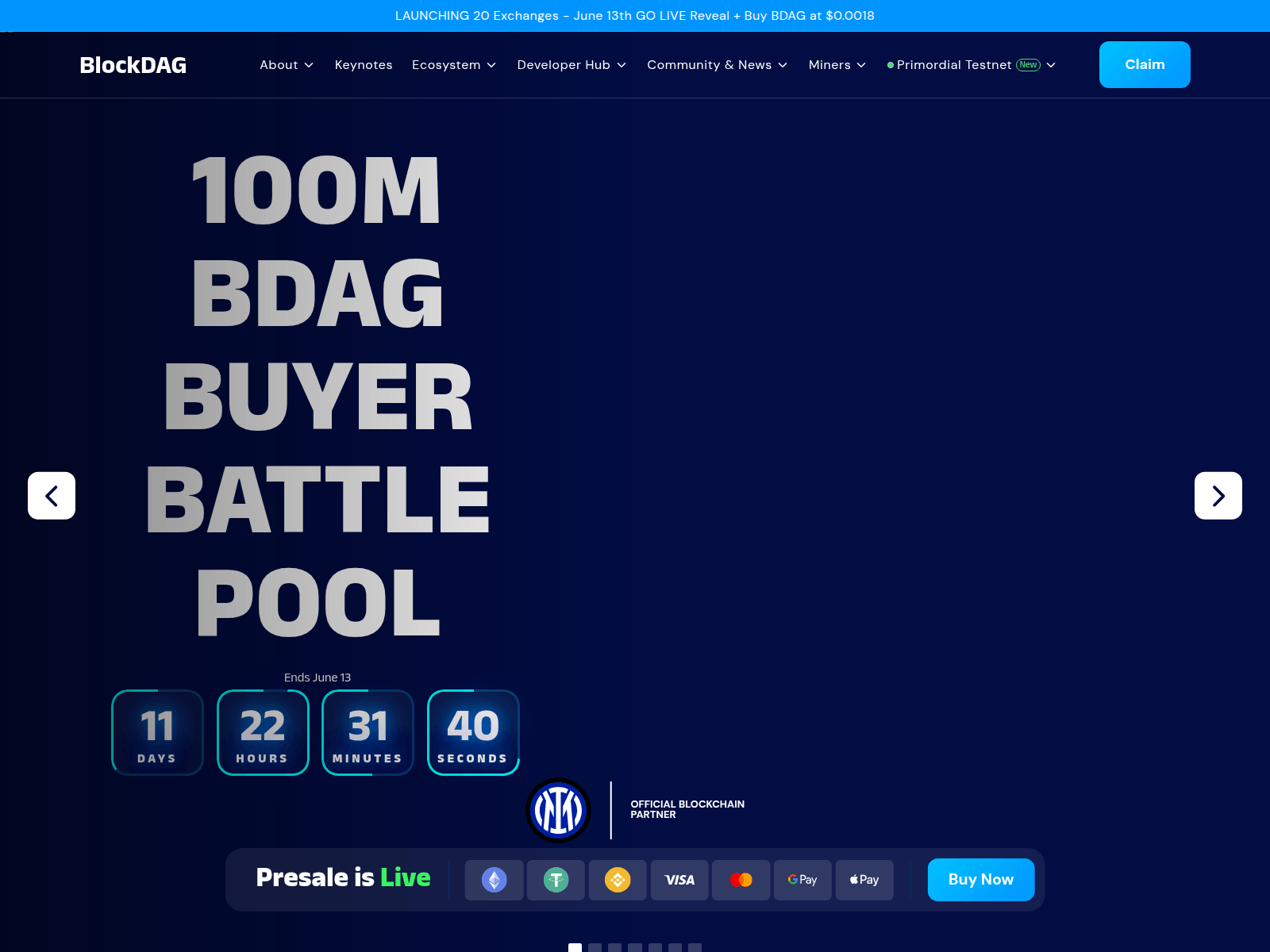Click the June 13th launch announcement banner
The width and height of the screenshot is (1270, 952).
635,16
